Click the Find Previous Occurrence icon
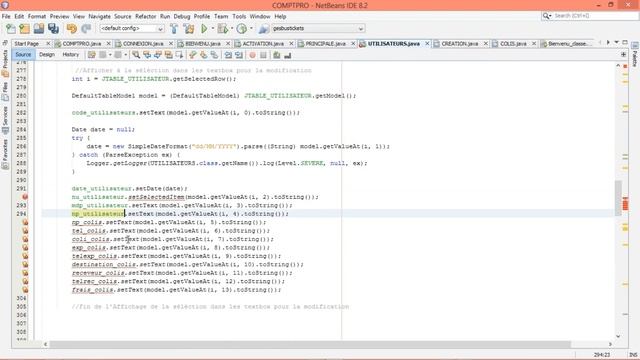 (x=147, y=55)
